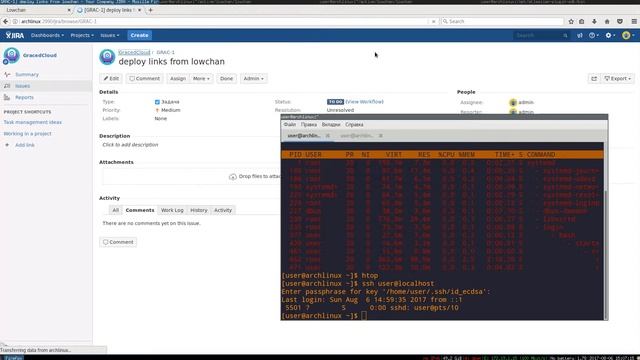Viewport: 640px width, 360px height.
Task: Focus the JIRA quick search field
Action: [541, 36]
